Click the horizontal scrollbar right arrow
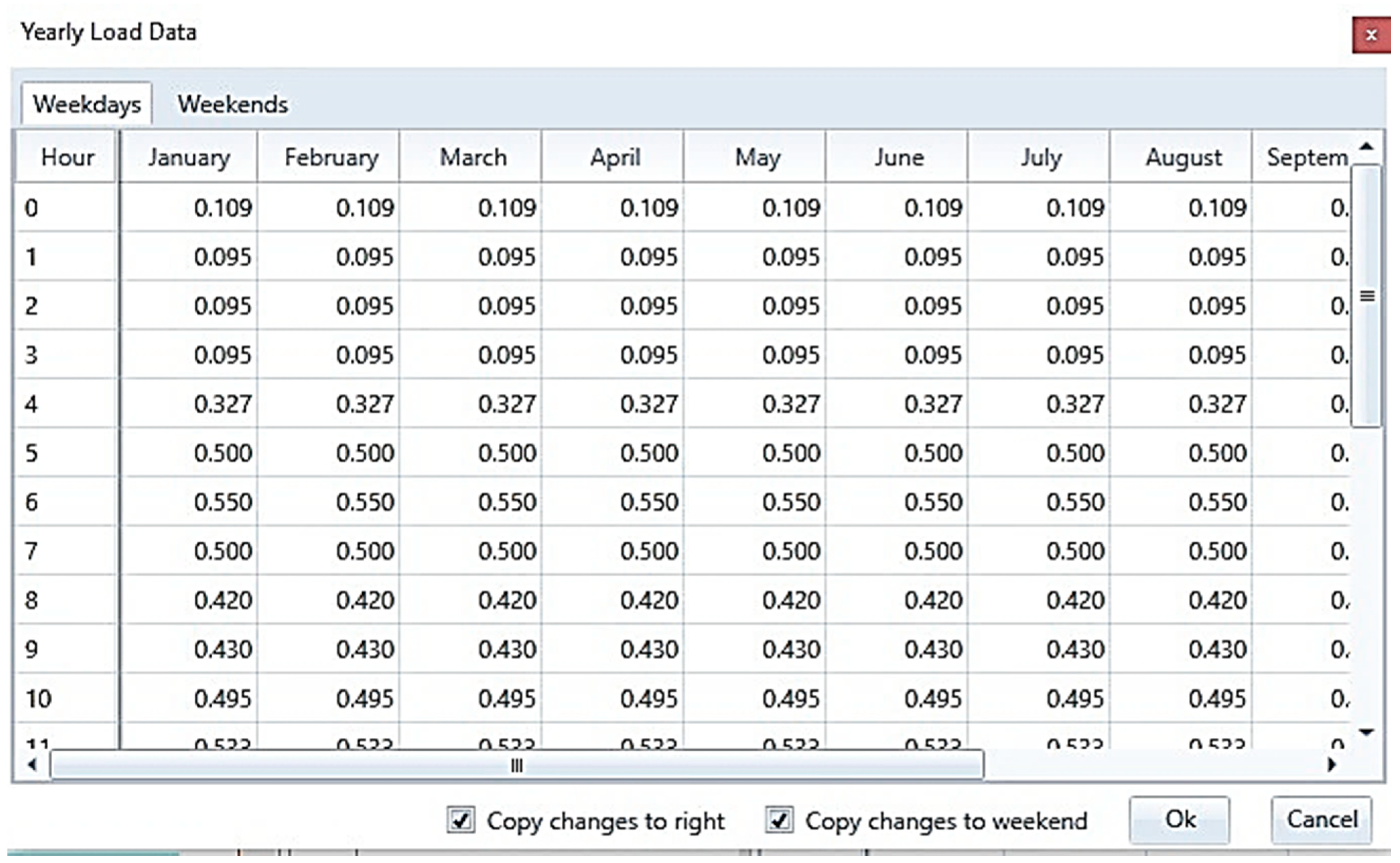 (x=1331, y=764)
